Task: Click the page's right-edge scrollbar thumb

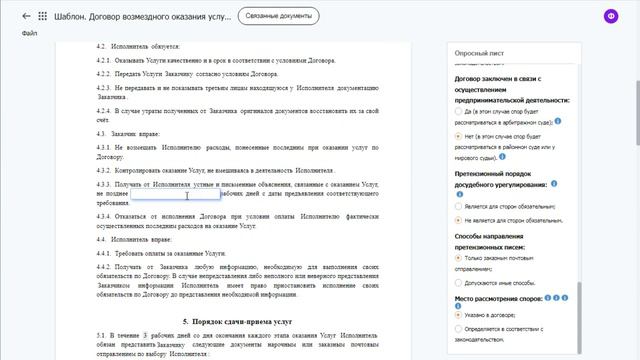Action: coord(638,113)
